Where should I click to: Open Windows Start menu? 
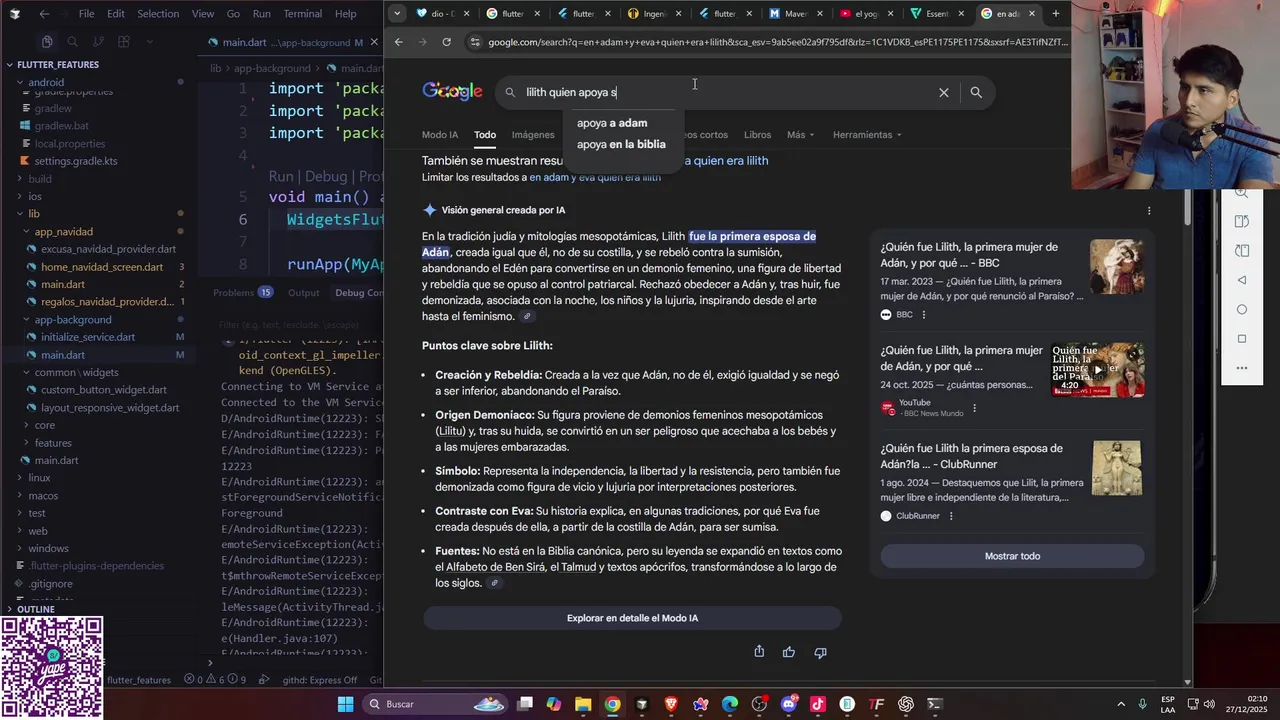pyautogui.click(x=345, y=704)
